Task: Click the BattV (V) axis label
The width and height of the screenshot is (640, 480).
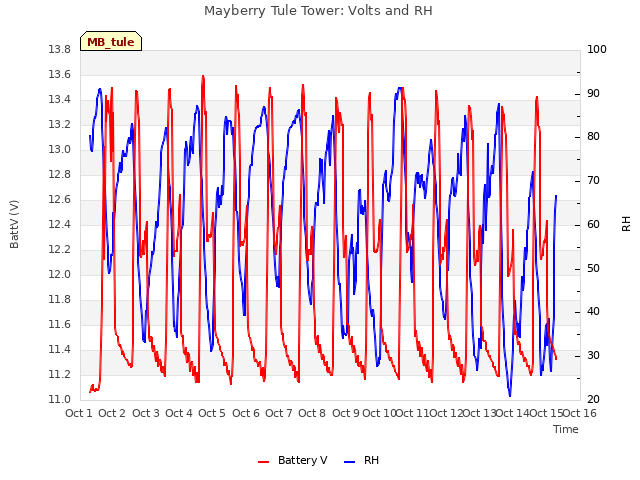Action: point(14,224)
